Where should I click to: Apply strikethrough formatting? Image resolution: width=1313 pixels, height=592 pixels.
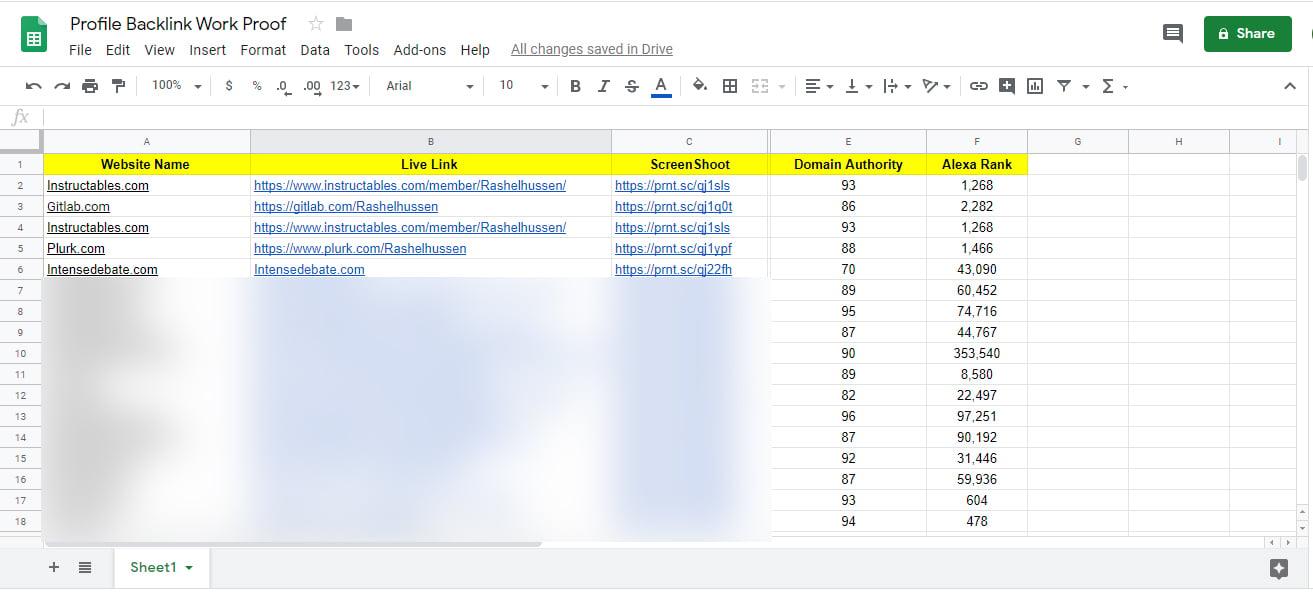coord(631,86)
